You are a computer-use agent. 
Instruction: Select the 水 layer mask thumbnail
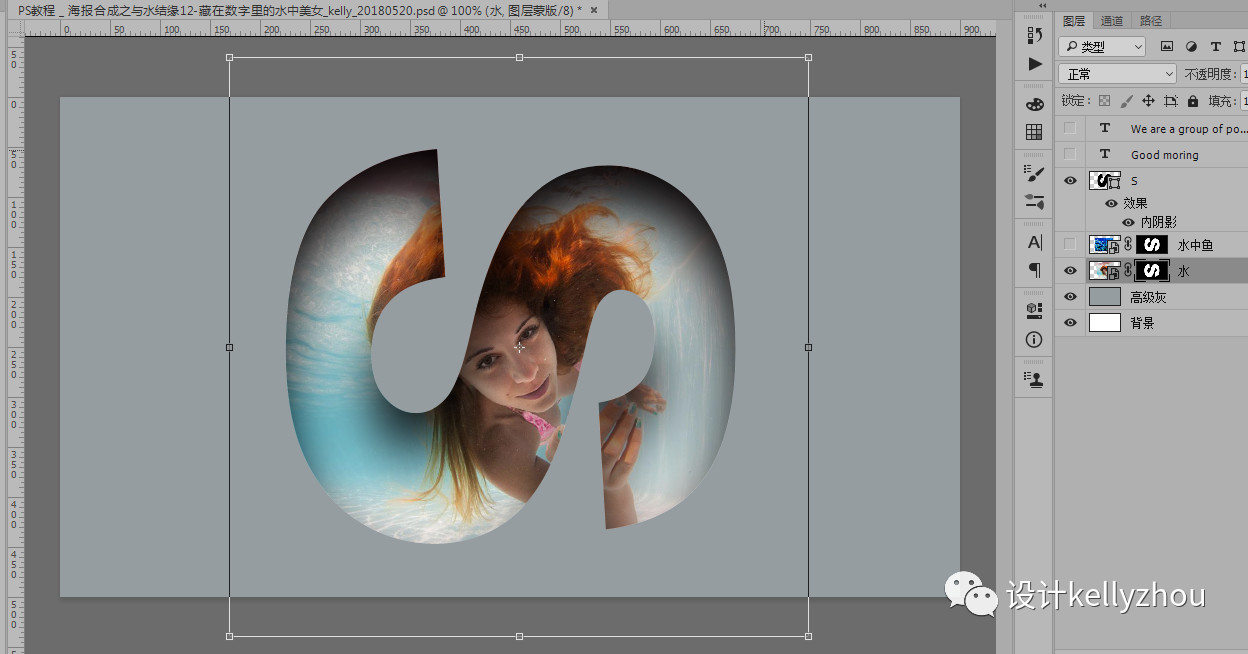(1152, 271)
